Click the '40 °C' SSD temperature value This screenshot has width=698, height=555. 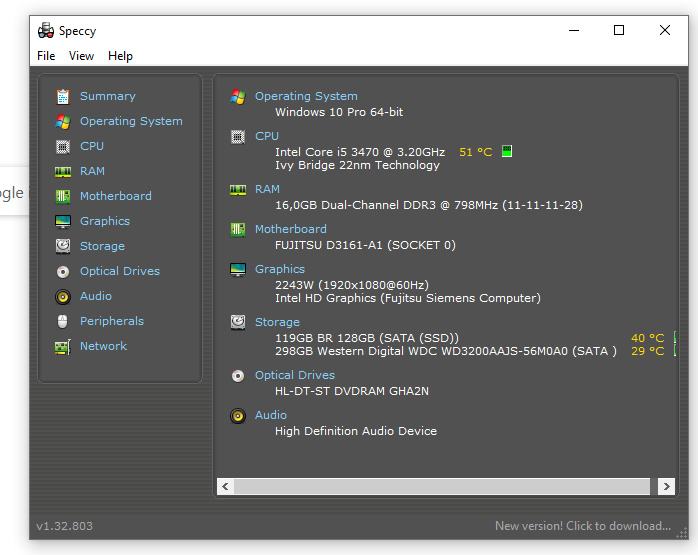(647, 338)
